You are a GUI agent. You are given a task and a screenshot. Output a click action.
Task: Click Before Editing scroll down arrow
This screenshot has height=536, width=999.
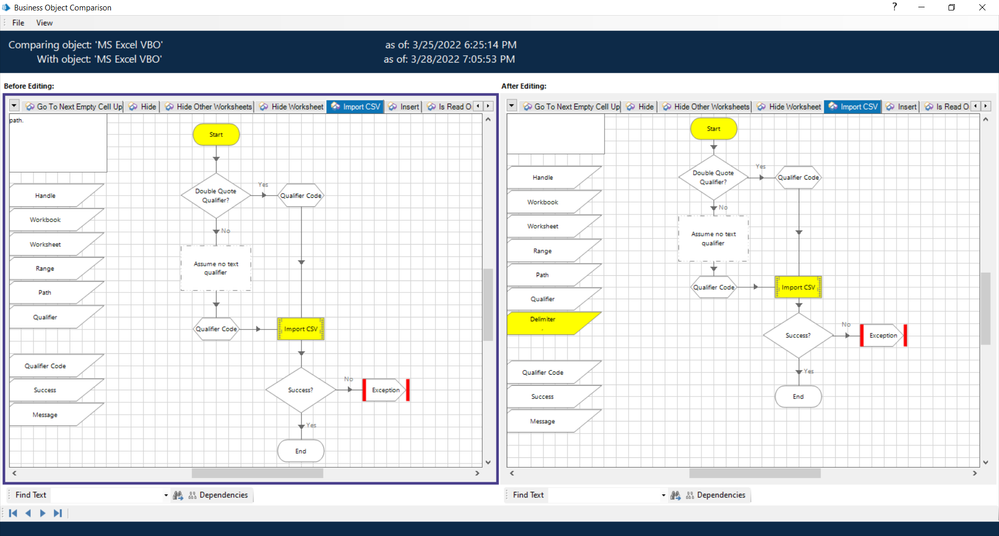(488, 463)
